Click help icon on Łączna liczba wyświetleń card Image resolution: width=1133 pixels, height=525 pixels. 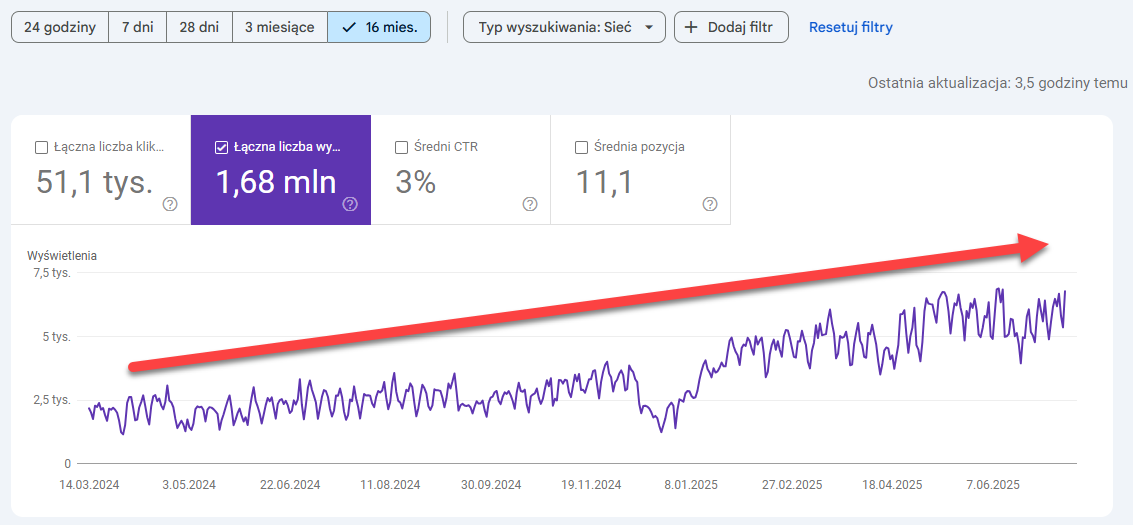click(350, 204)
